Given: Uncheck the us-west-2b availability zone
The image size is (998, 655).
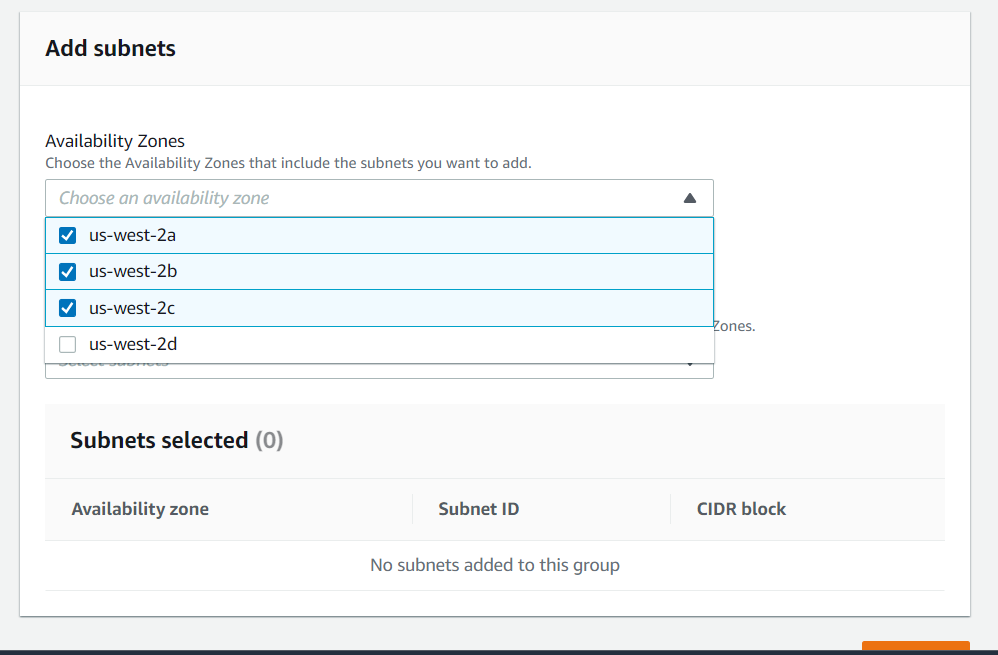Looking at the screenshot, I should pyautogui.click(x=66, y=271).
